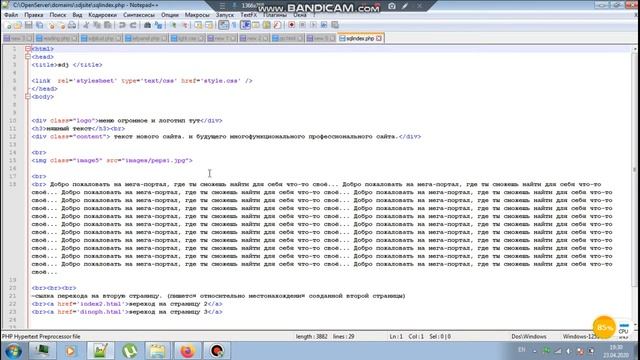Open the Запуск menu
Screen dimensions: 640x360
coord(225,15)
